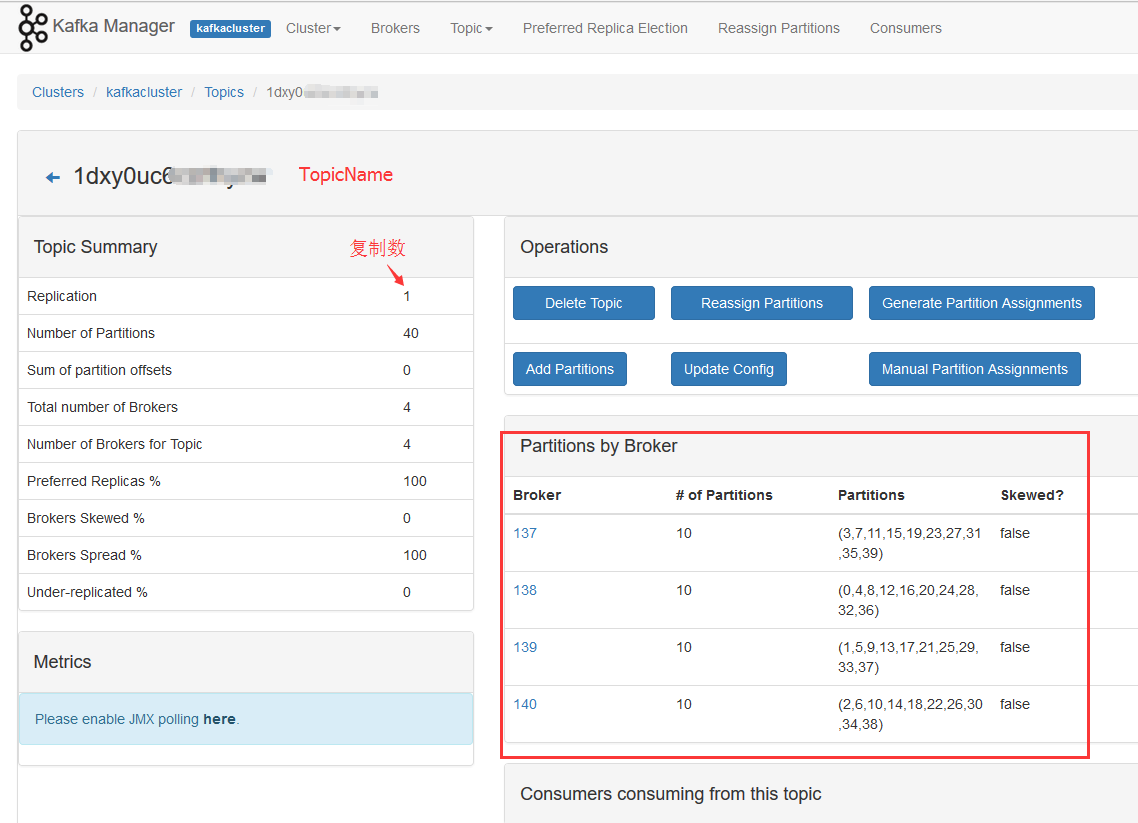
Task: Open the Cluster dropdown menu
Action: click(313, 28)
